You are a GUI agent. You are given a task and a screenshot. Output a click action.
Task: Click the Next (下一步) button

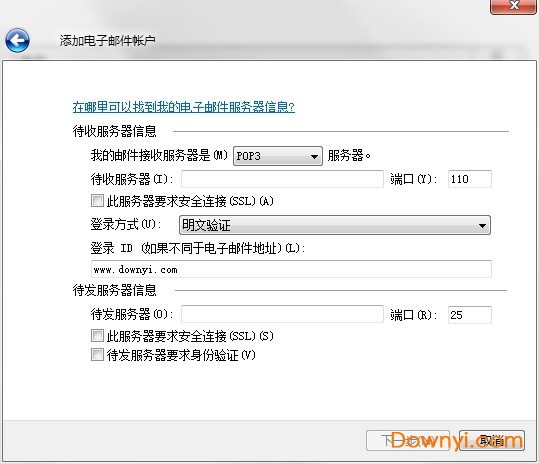tap(408, 440)
